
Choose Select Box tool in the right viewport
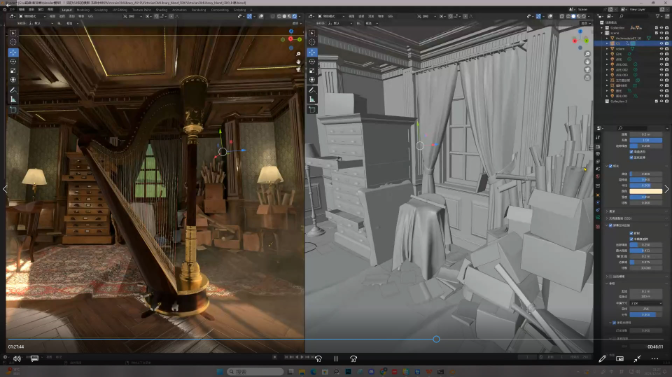(312, 33)
